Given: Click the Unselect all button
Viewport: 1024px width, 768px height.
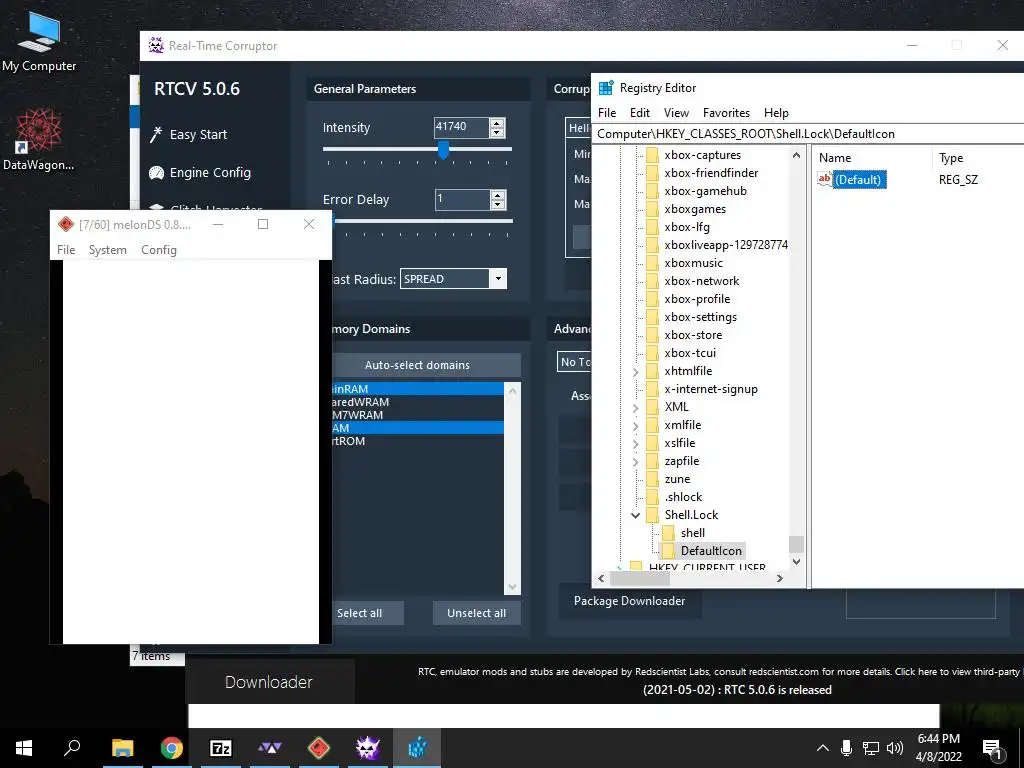Looking at the screenshot, I should point(477,613).
